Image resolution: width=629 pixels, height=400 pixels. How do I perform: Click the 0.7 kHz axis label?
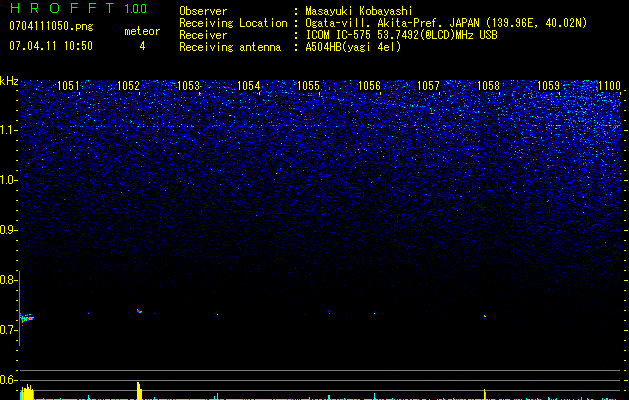coord(8,330)
